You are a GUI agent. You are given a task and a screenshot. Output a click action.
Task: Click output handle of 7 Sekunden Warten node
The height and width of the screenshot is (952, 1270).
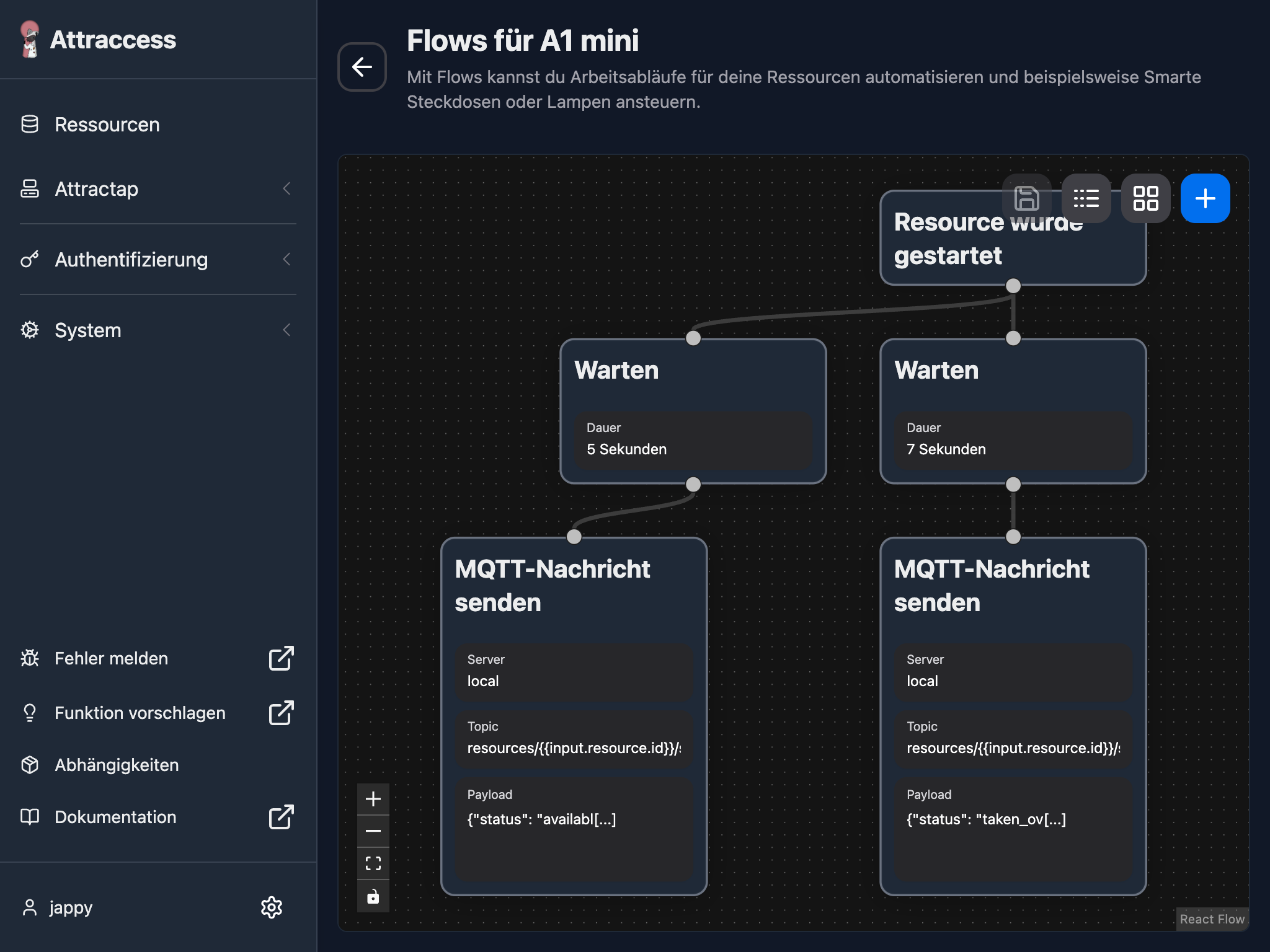point(1013,484)
